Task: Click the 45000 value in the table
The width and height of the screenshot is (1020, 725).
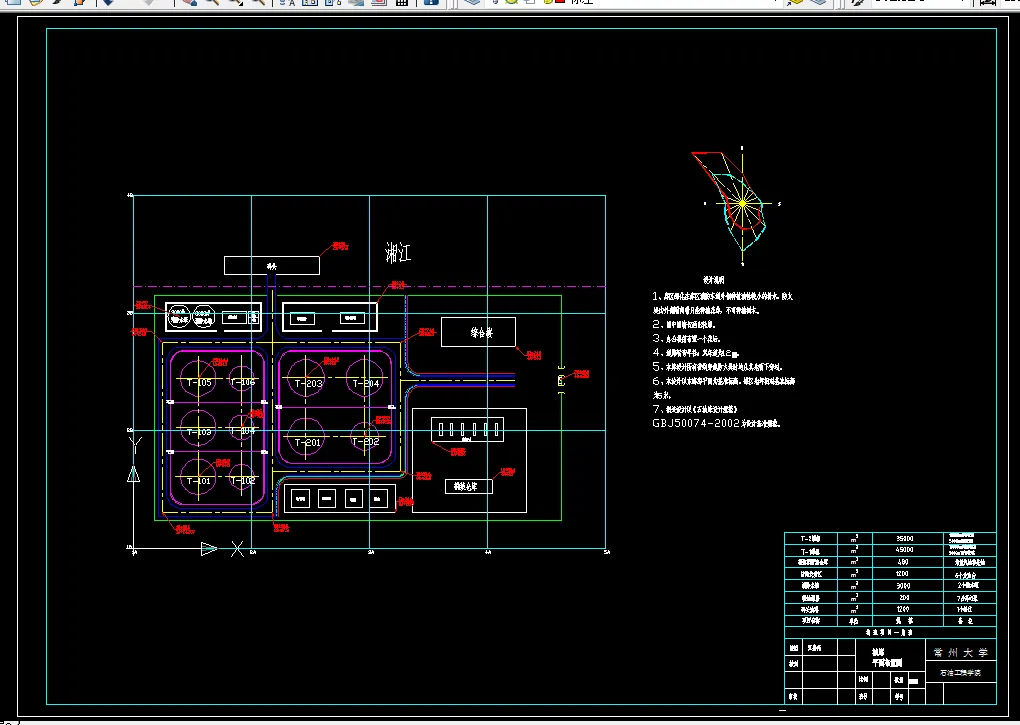Action: [904, 550]
